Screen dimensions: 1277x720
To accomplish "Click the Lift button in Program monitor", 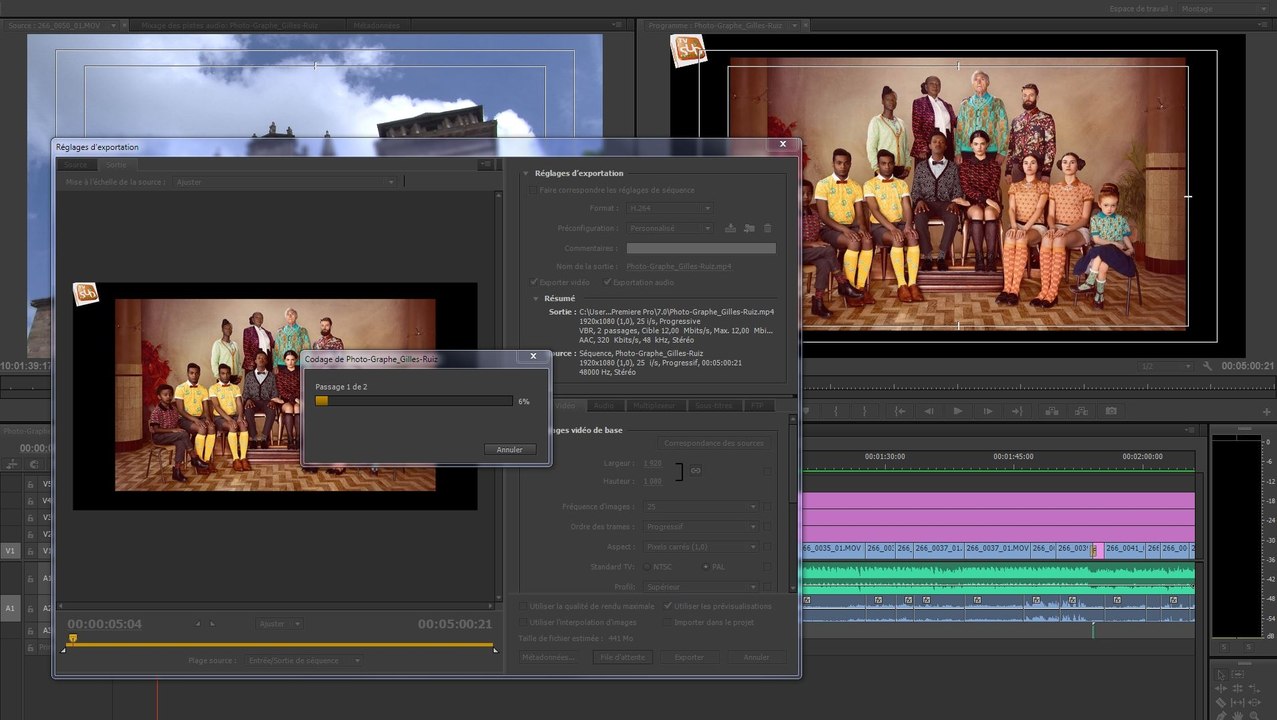I will pos(1051,411).
